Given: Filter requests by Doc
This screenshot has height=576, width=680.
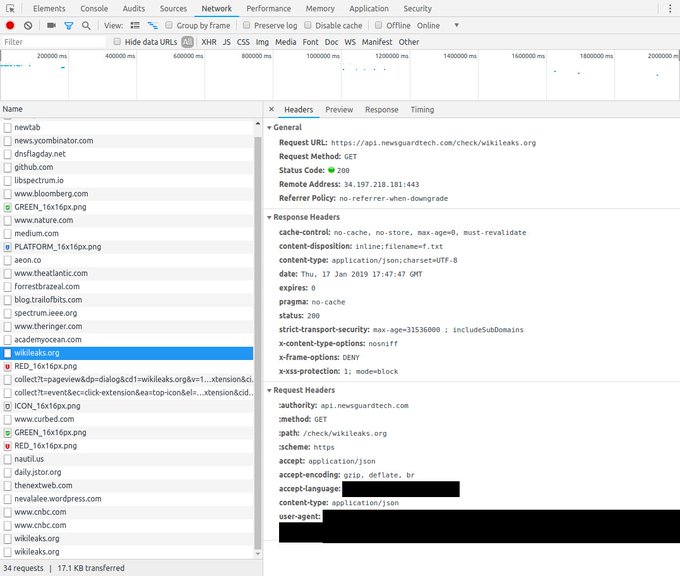Looking at the screenshot, I should pos(331,42).
